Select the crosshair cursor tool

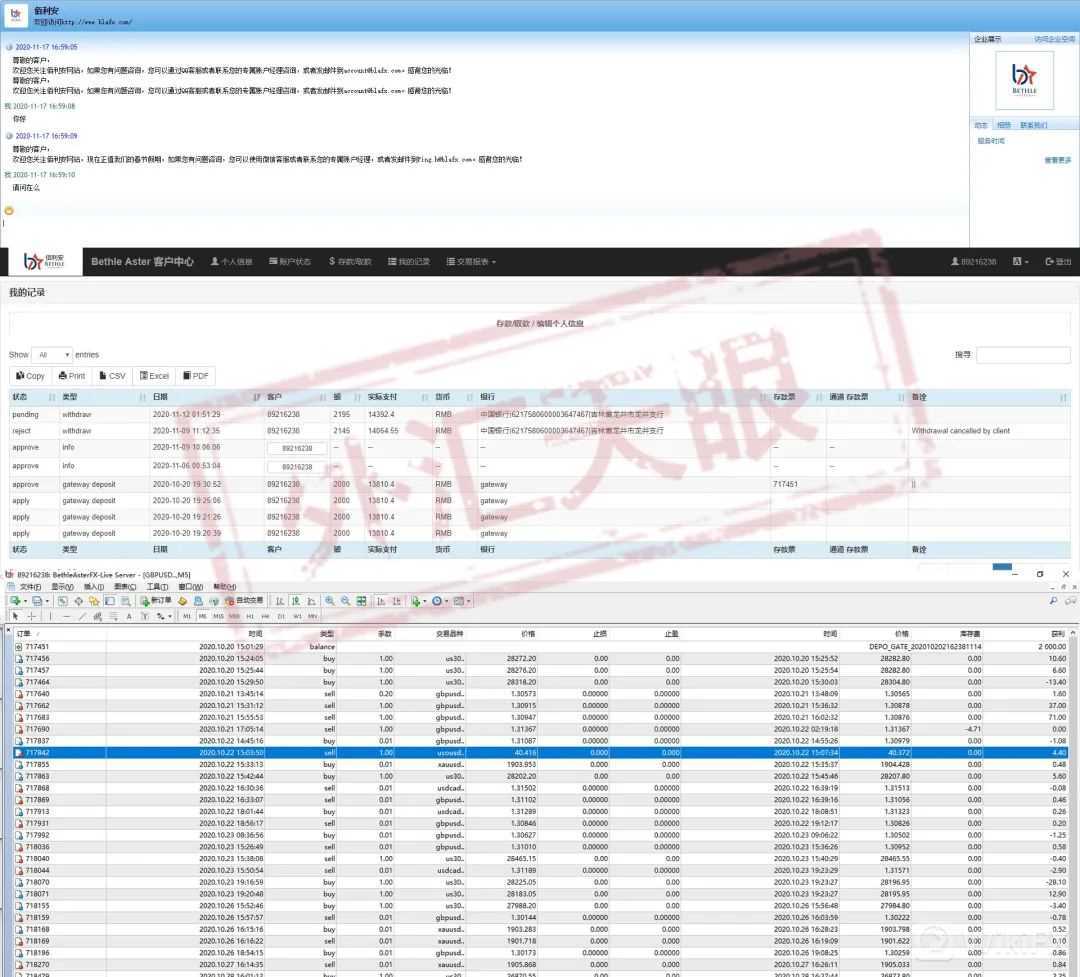tap(31, 616)
